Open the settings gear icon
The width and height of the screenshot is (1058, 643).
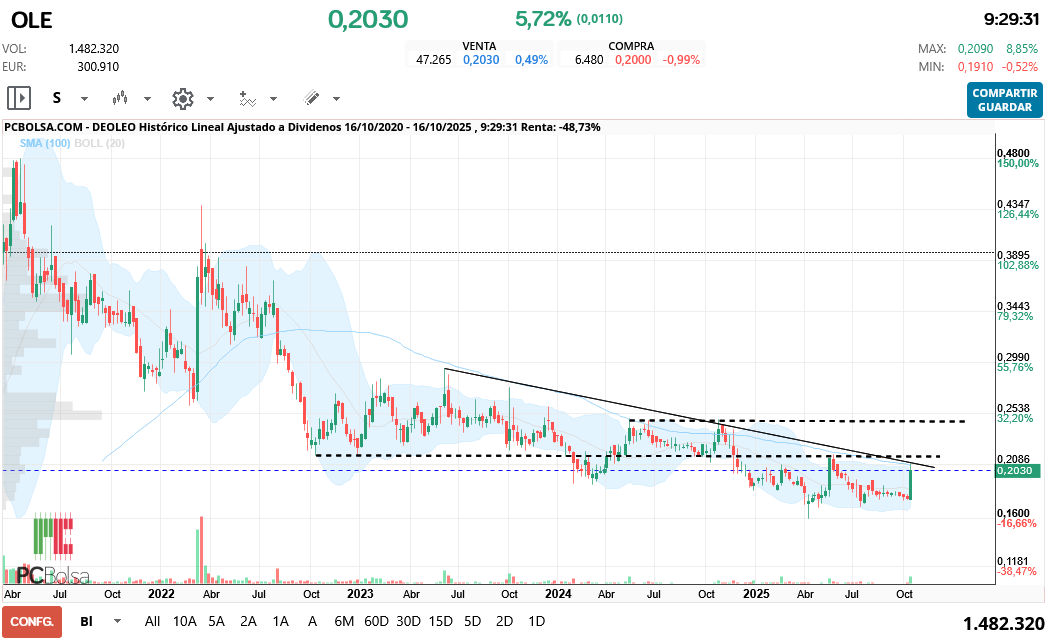click(183, 99)
